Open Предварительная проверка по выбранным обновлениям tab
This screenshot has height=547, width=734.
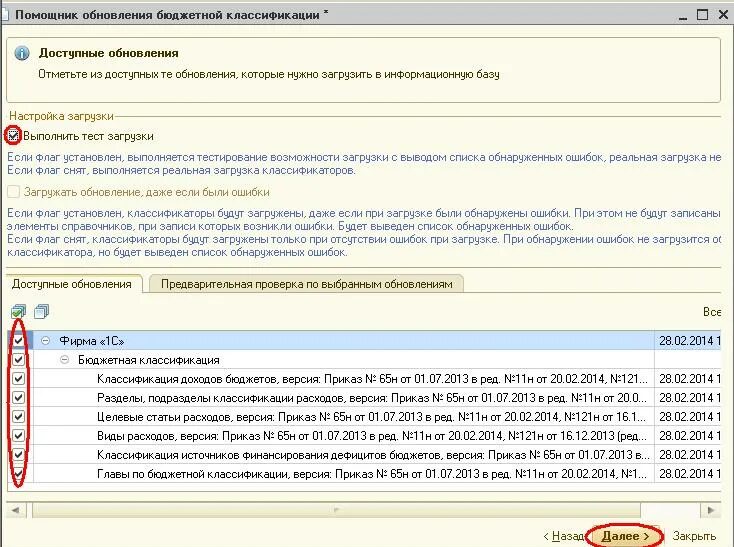click(307, 284)
